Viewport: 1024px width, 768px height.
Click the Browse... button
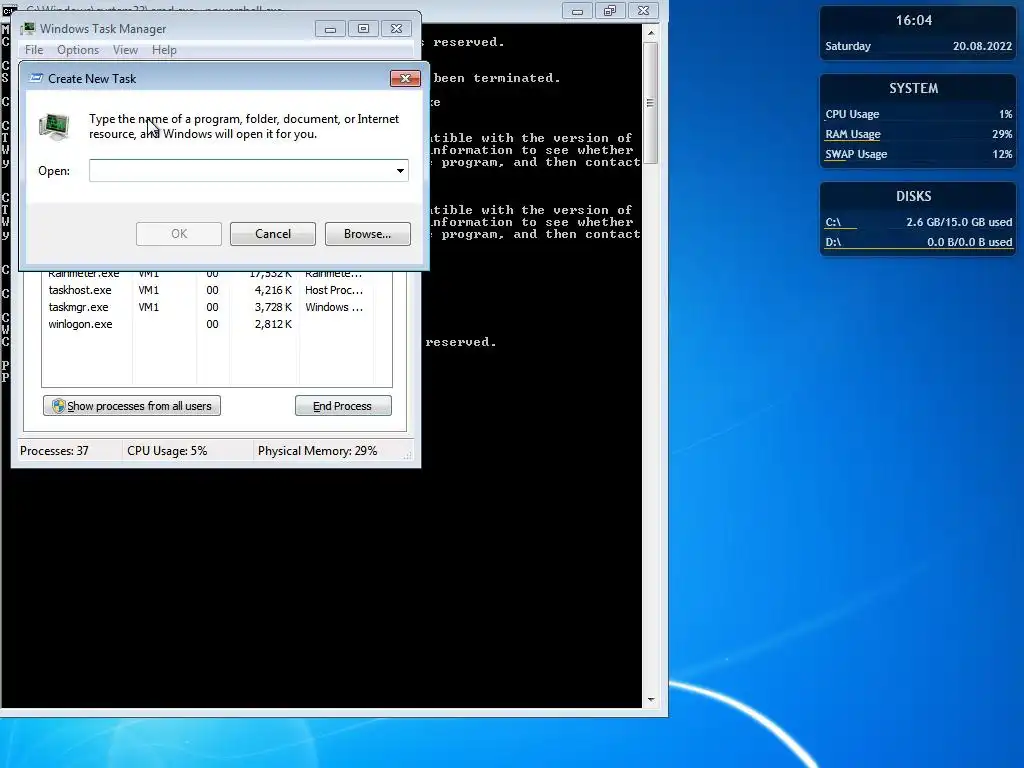coord(368,234)
